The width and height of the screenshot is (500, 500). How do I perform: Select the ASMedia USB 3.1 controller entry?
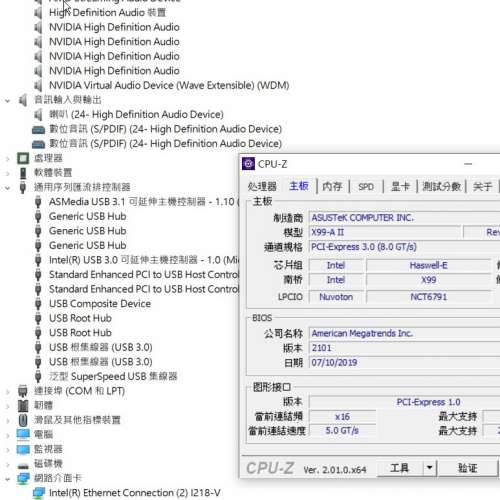tap(144, 202)
